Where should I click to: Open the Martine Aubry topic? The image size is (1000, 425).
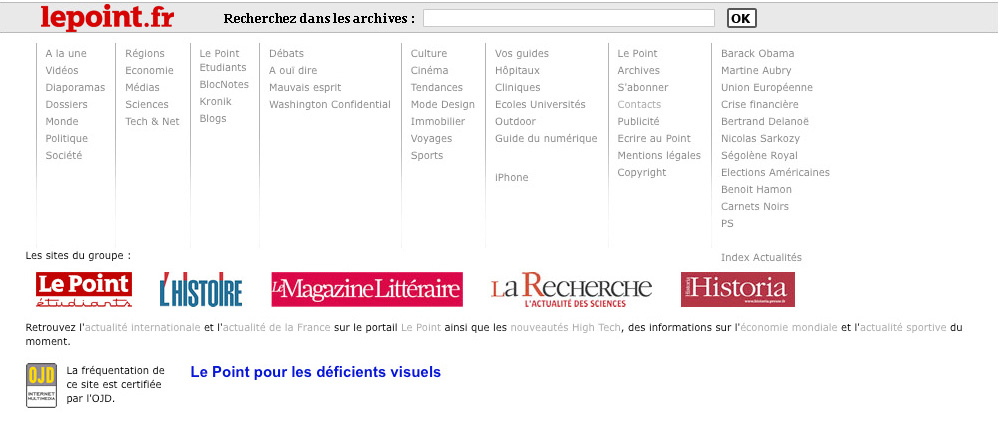click(x=756, y=70)
